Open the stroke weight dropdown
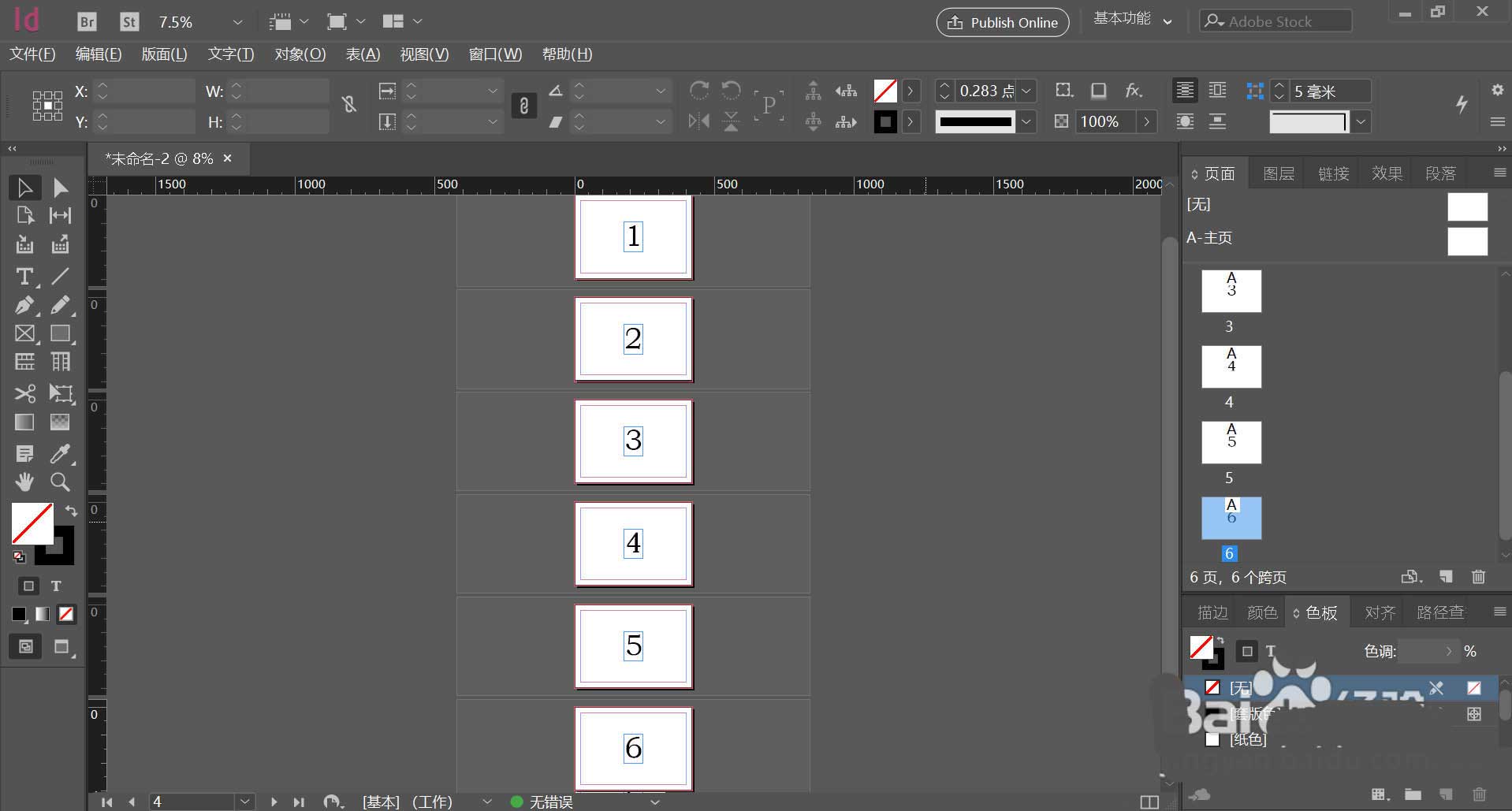 click(1026, 91)
